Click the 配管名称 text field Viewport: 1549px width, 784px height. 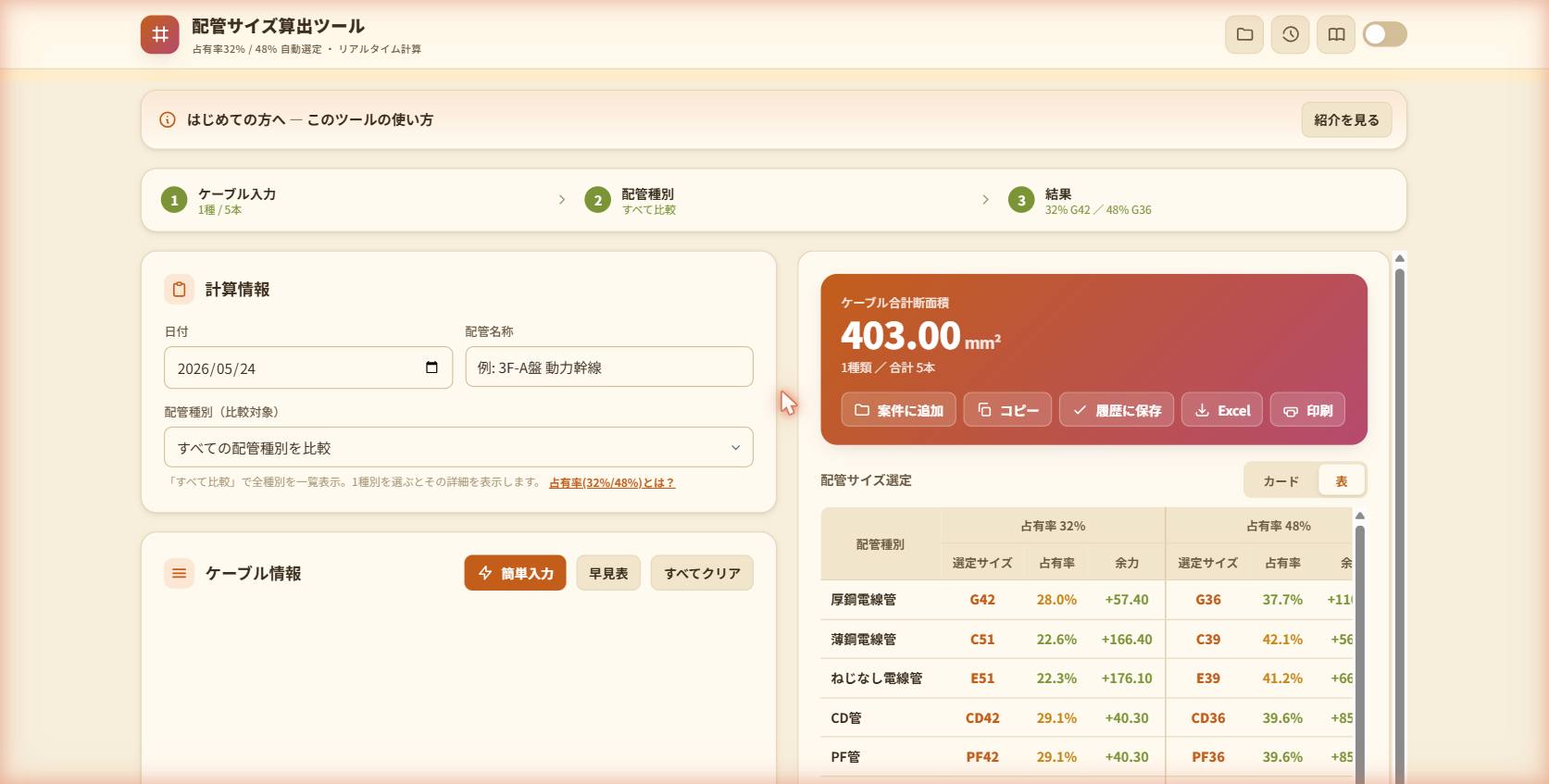pyautogui.click(x=609, y=367)
